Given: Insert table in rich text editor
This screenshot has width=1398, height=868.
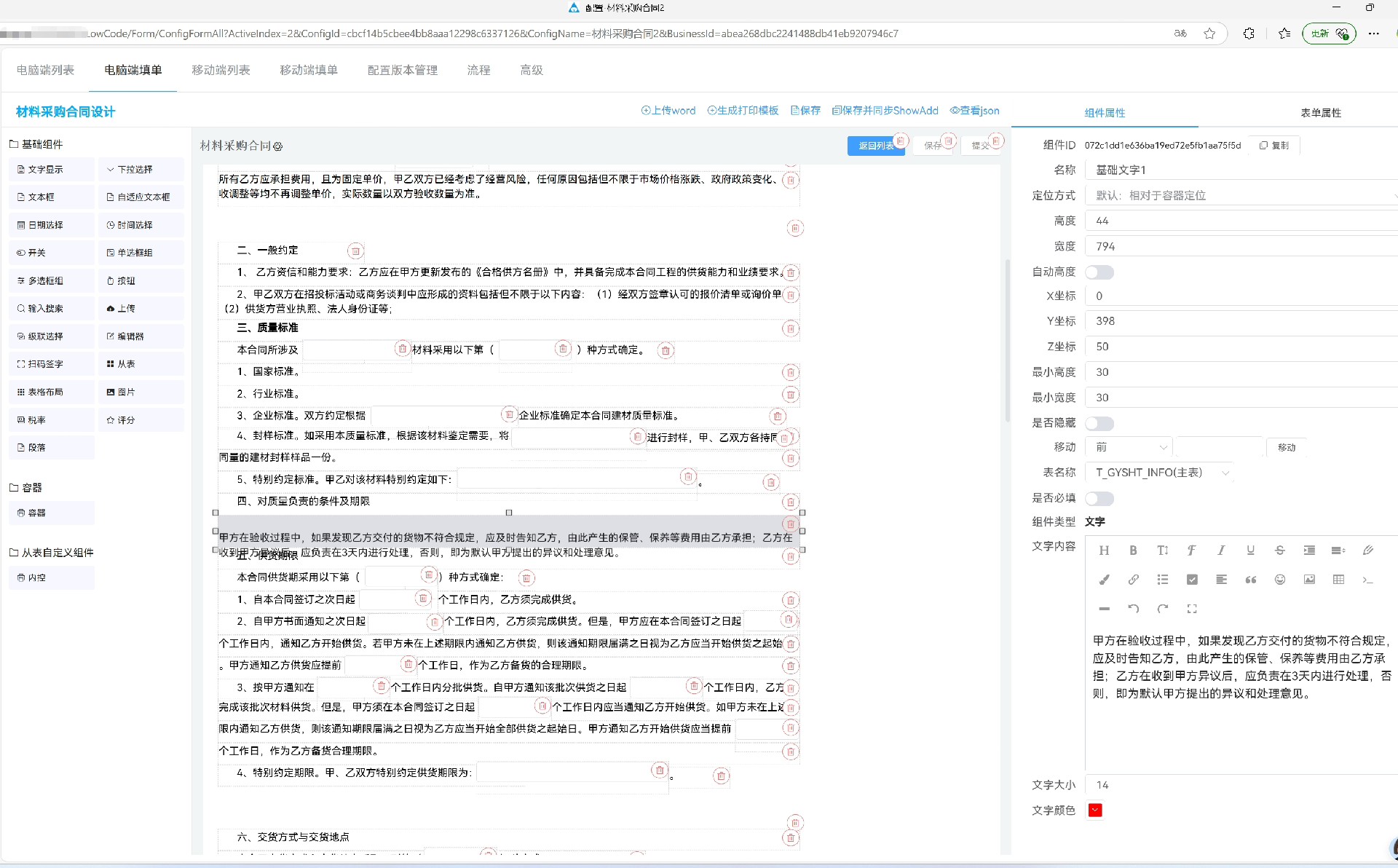Looking at the screenshot, I should pyautogui.click(x=1338, y=580).
